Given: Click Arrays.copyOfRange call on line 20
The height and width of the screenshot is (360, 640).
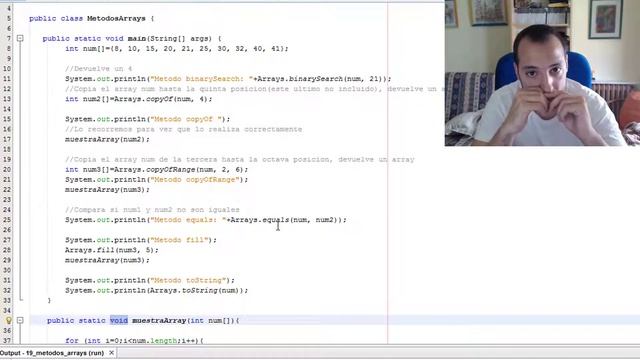Looking at the screenshot, I should pyautogui.click(x=178, y=169).
